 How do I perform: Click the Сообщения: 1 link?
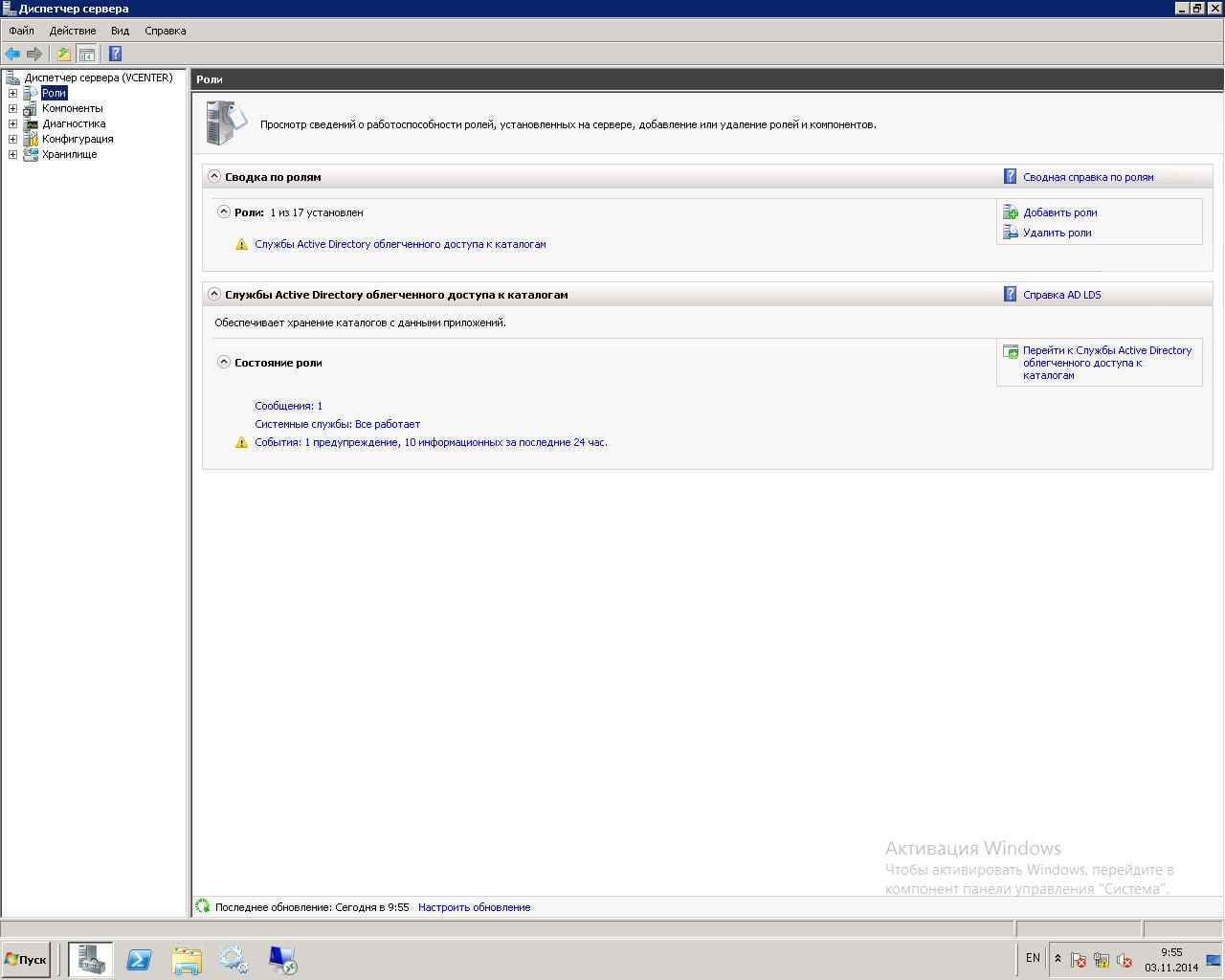pyautogui.click(x=288, y=406)
